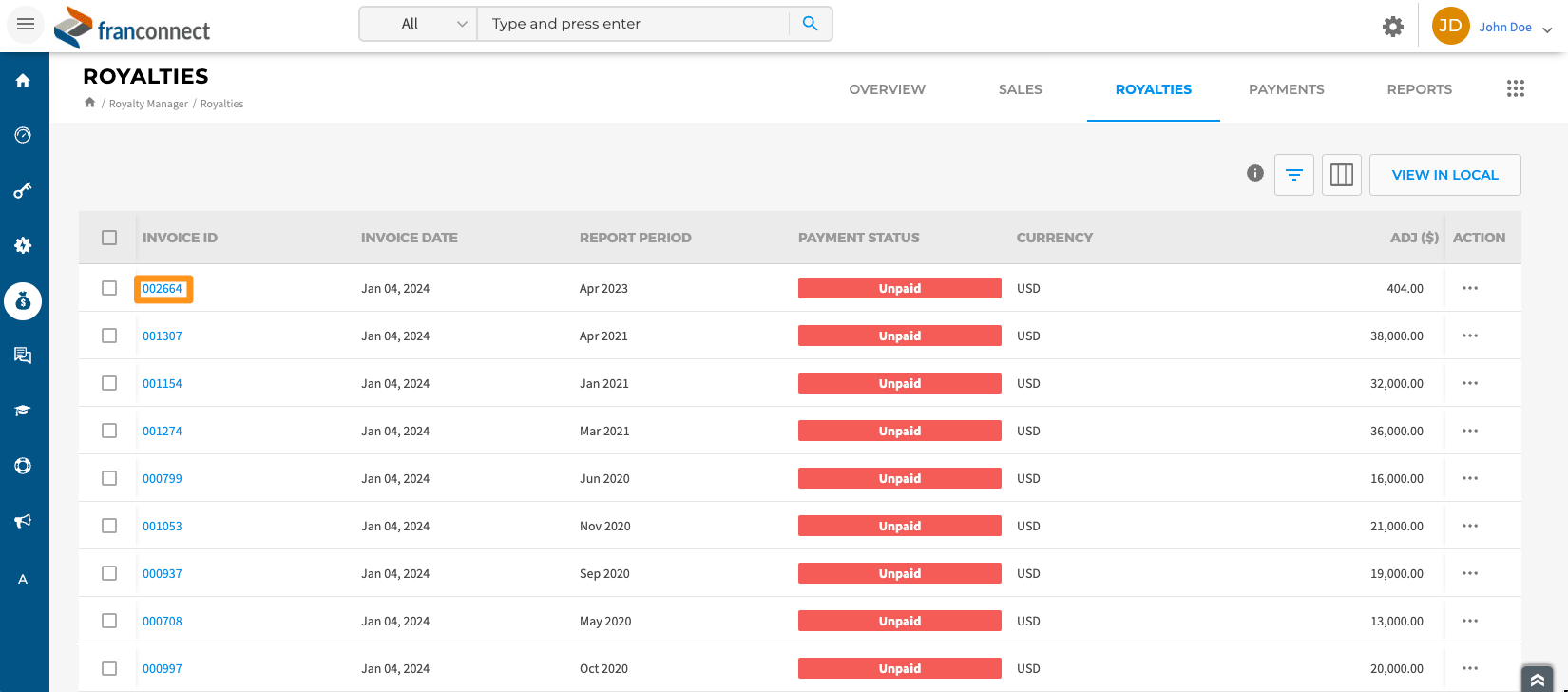Check the box for invoice 001053

point(109,526)
